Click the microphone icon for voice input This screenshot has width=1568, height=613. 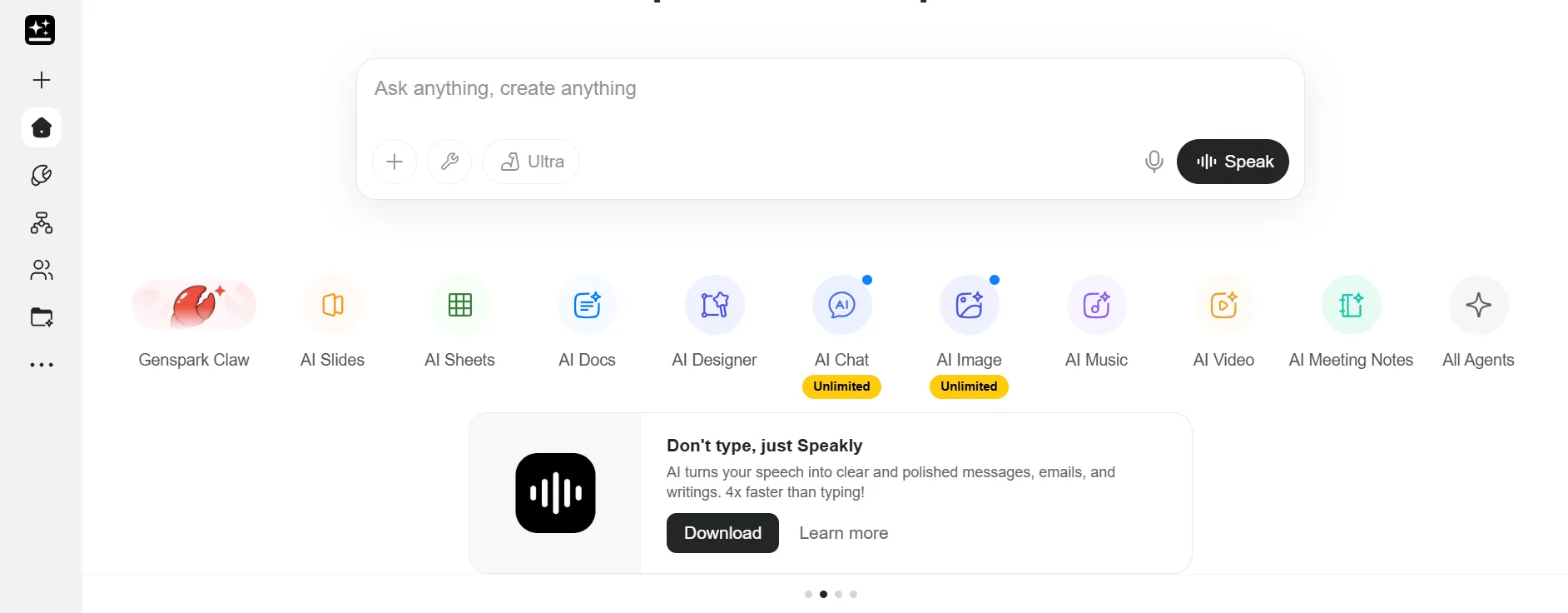point(1154,162)
